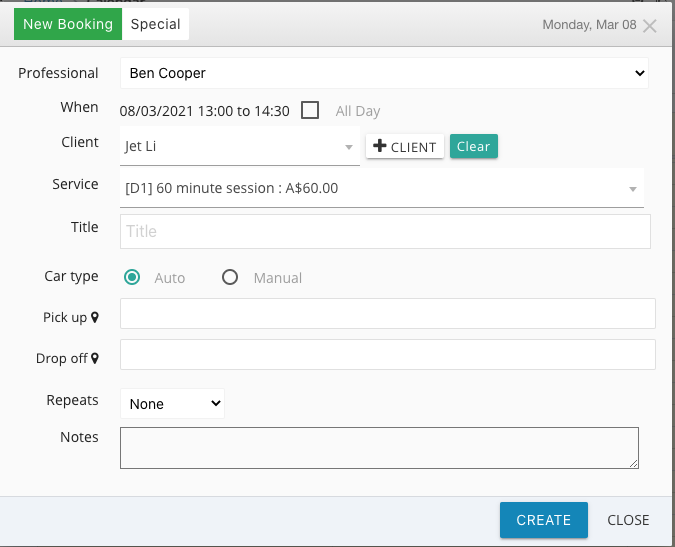The height and width of the screenshot is (547, 675).
Task: Open the Professional dropdown showing Ben Cooper
Action: (x=384, y=73)
